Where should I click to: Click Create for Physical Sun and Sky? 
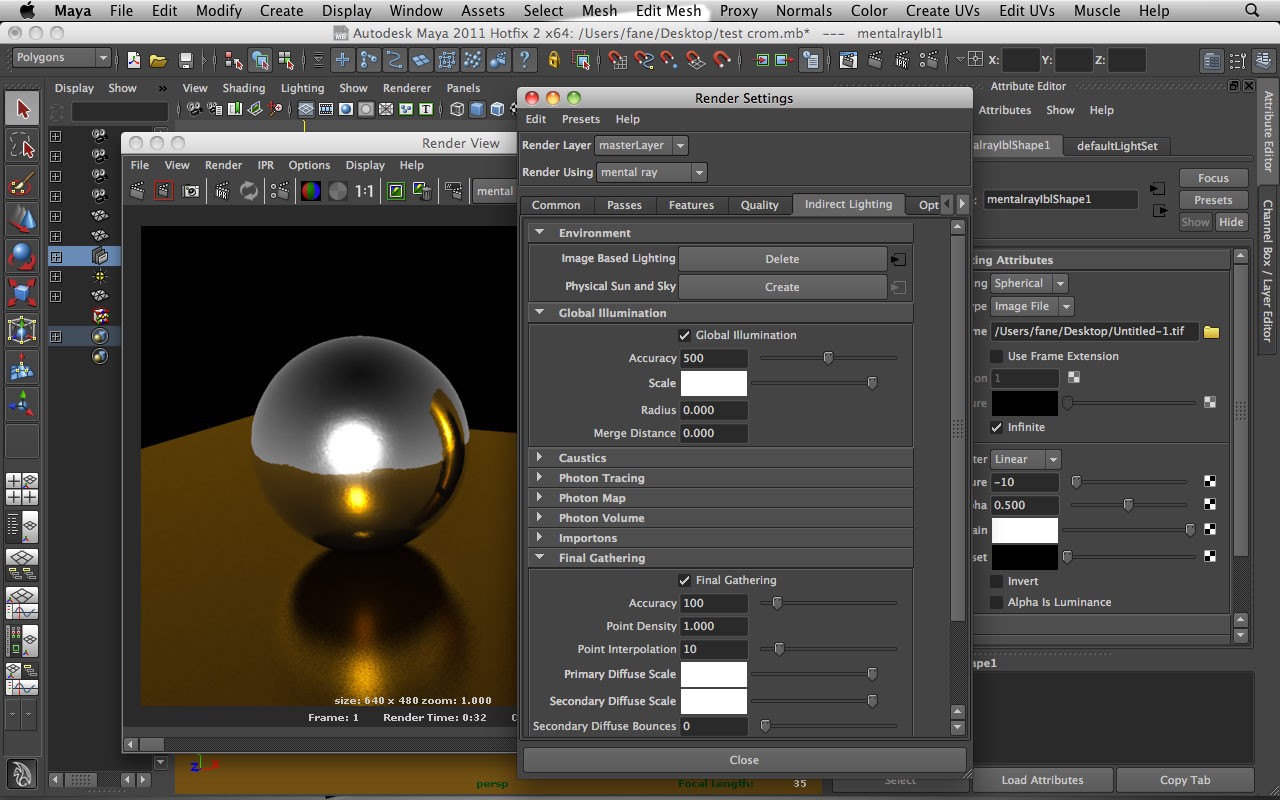point(782,287)
